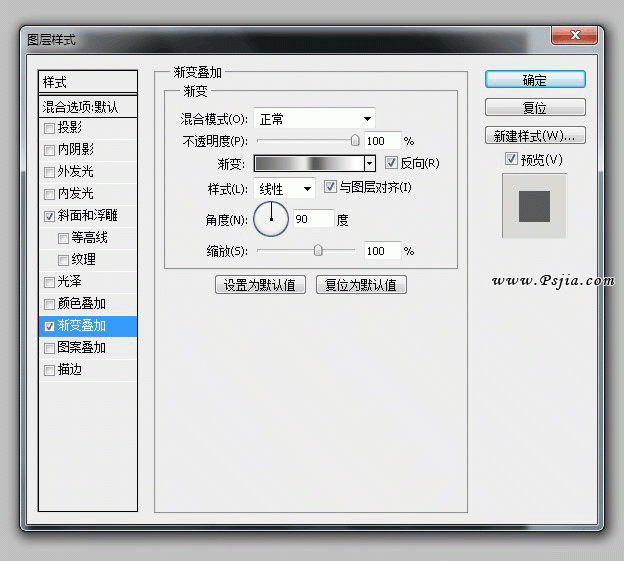This screenshot has width=624, height=561.
Task: Click the angle dial control
Action: coord(271,218)
